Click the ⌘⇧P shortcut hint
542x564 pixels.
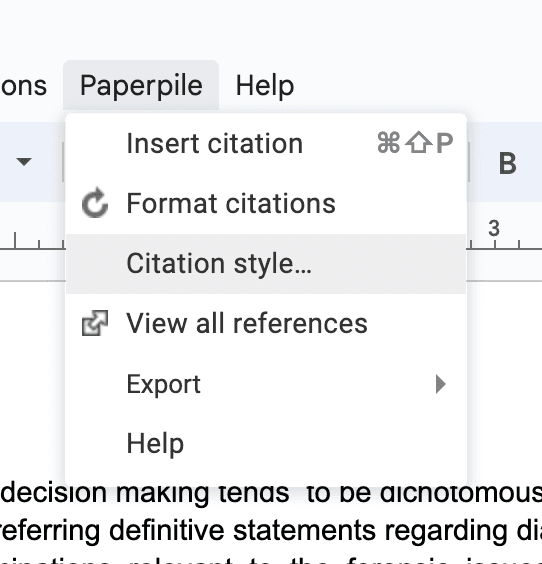(x=415, y=143)
